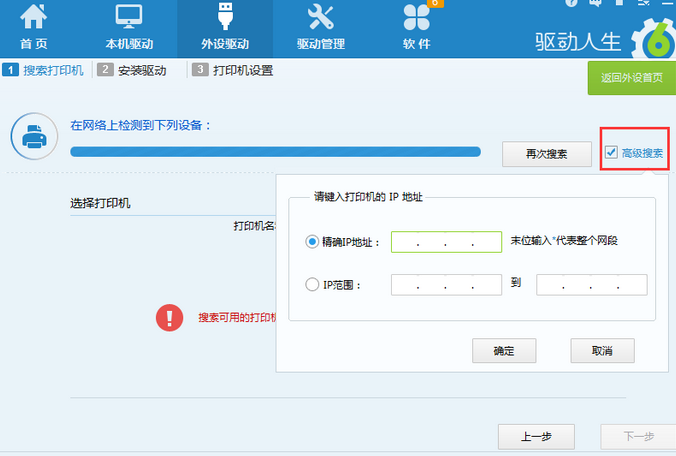Select 外设驱动 USB plug icon
This screenshot has width=676, height=456.
click(x=224, y=18)
